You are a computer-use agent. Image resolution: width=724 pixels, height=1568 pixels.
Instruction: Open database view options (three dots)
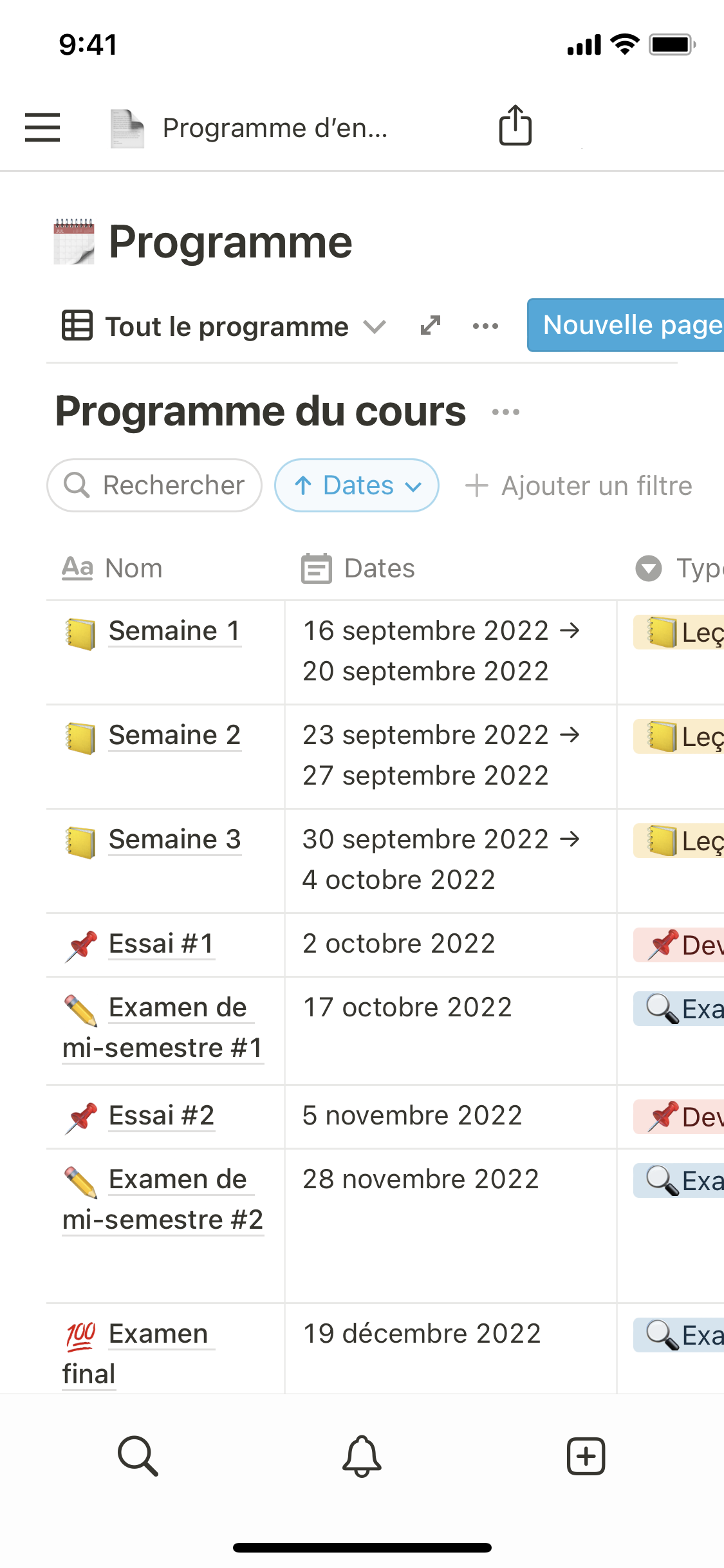pyautogui.click(x=485, y=326)
